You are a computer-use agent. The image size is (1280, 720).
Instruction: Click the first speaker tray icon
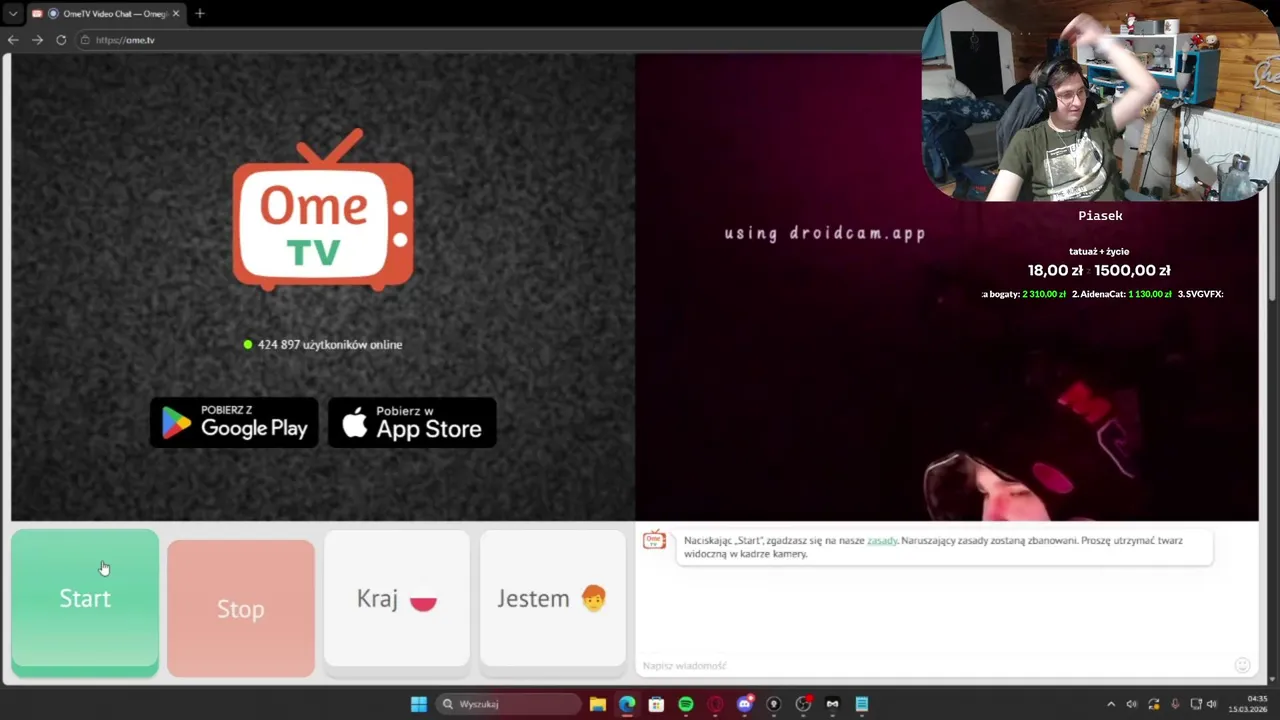pos(1132,704)
